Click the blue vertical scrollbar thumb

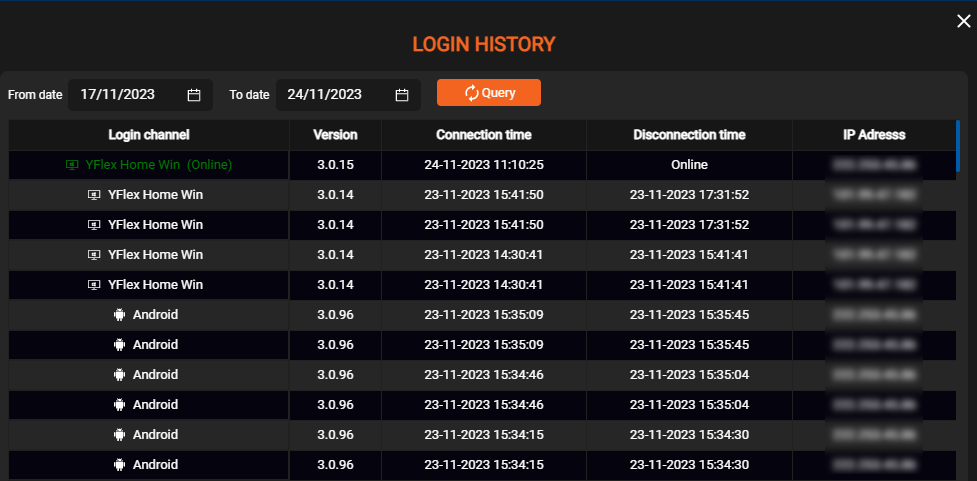pyautogui.click(x=957, y=146)
